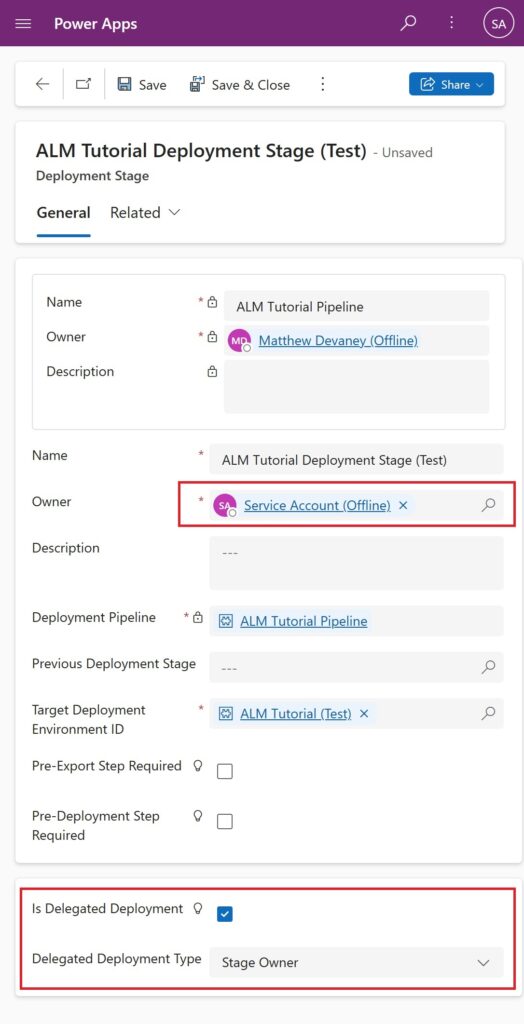Open ALM Tutorial Pipeline link
Image resolution: width=524 pixels, height=1024 pixels.
pos(304,621)
